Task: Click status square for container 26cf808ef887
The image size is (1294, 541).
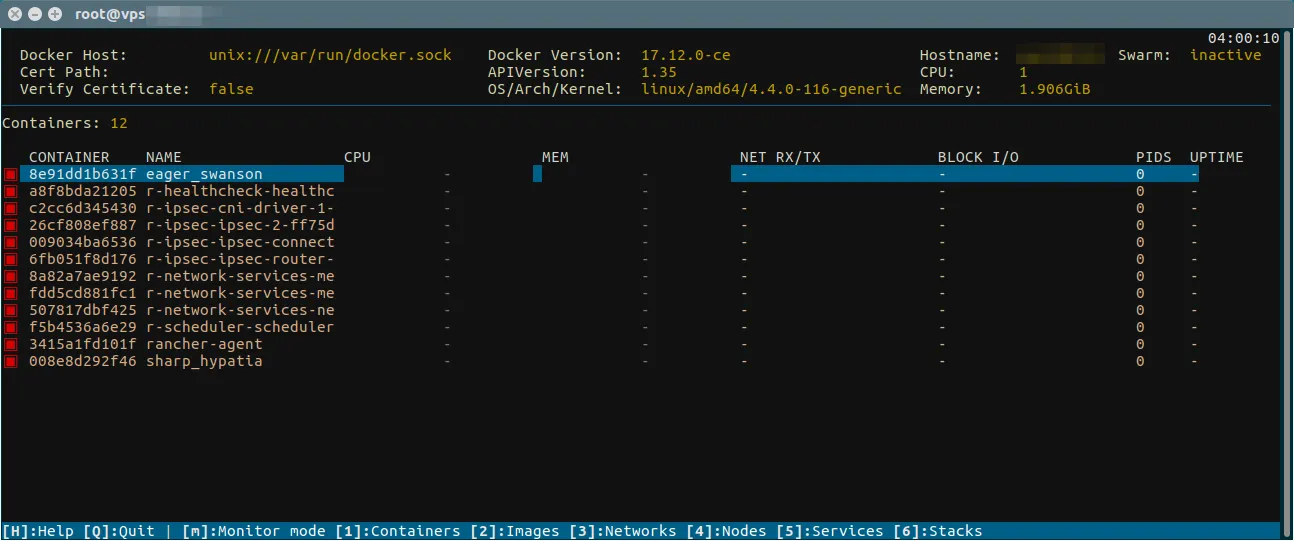Action: point(11,226)
